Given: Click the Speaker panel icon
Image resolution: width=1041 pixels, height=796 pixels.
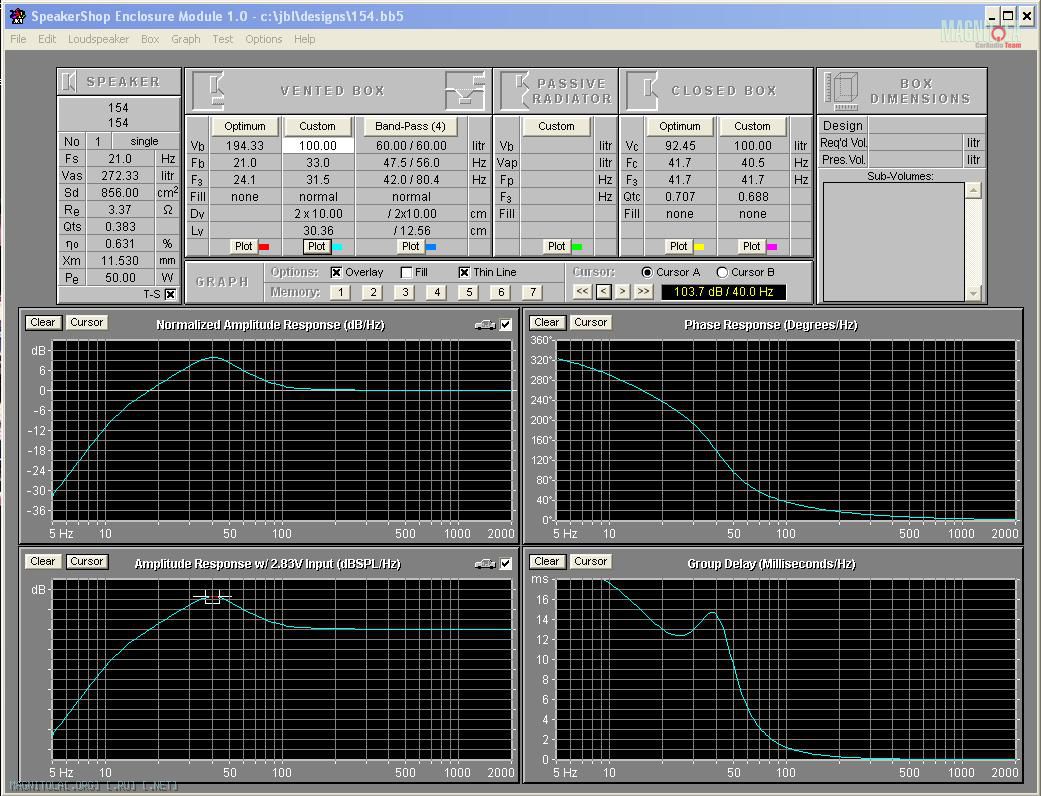Looking at the screenshot, I should point(69,82).
